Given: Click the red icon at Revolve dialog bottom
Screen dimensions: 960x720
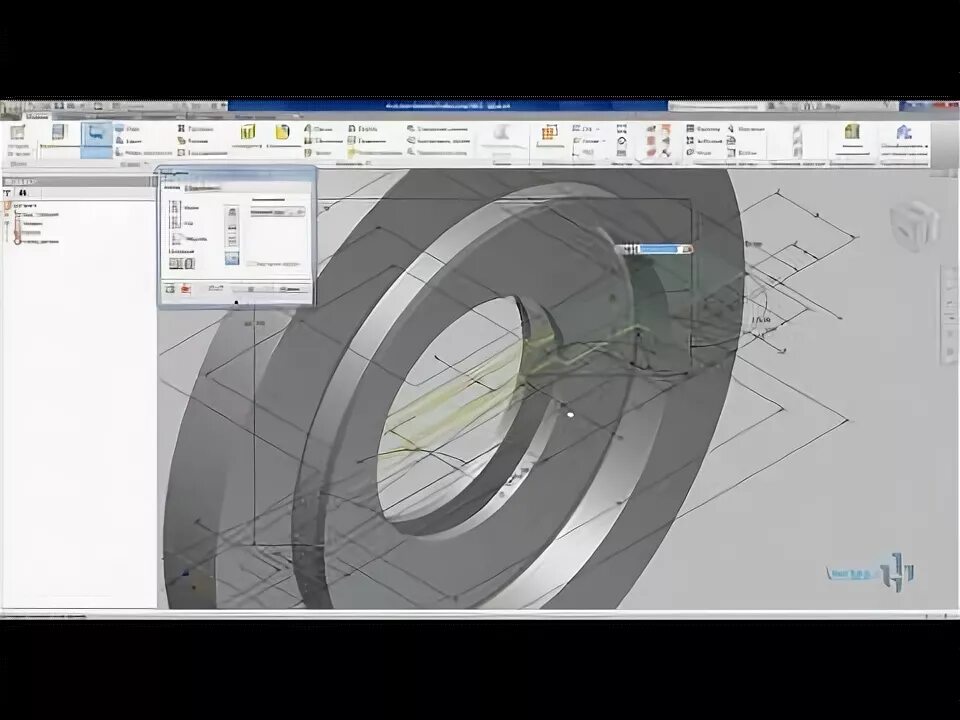Looking at the screenshot, I should point(186,288).
